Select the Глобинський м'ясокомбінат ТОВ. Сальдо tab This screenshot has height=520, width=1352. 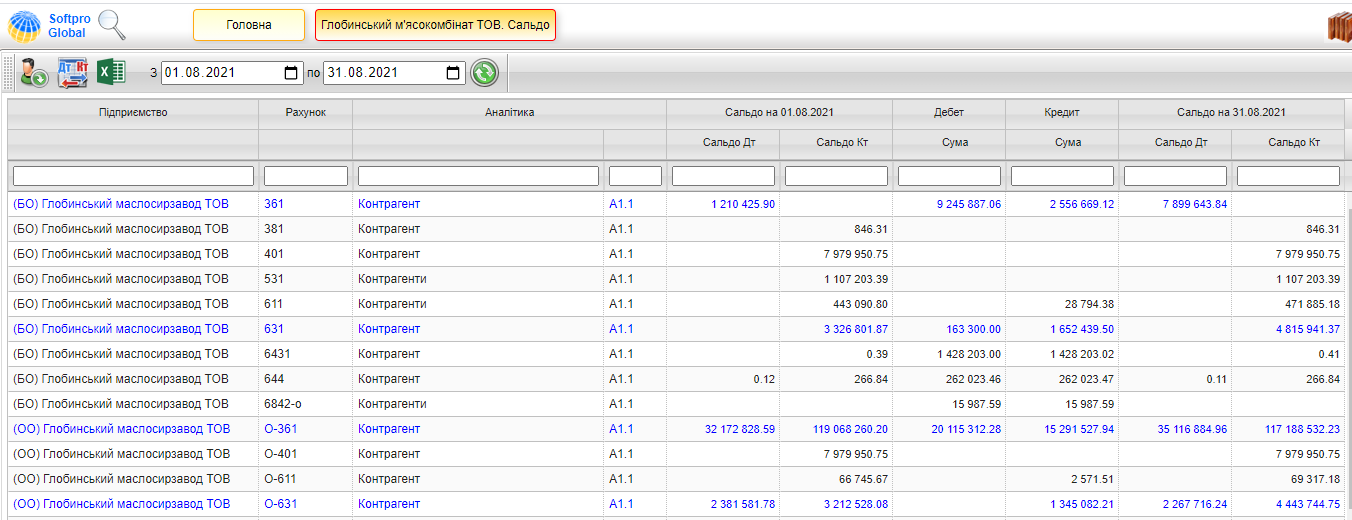(435, 25)
